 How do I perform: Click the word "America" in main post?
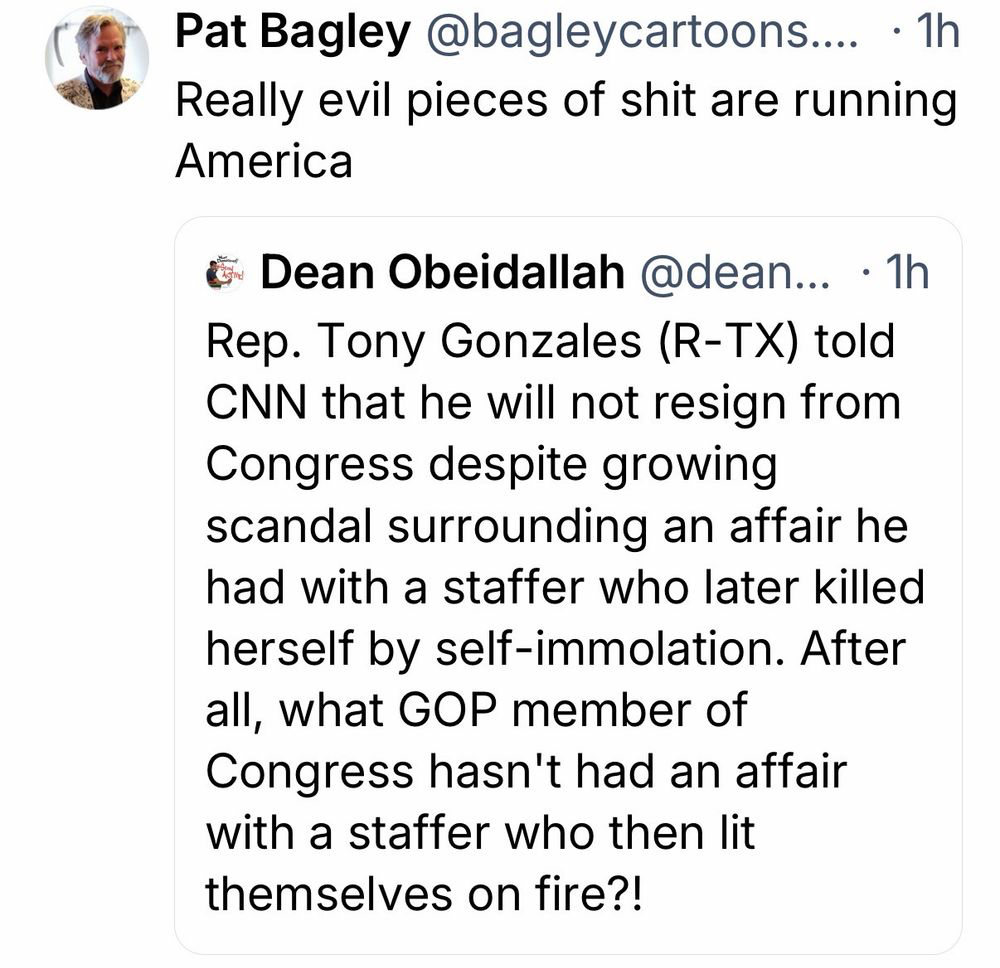point(264,161)
